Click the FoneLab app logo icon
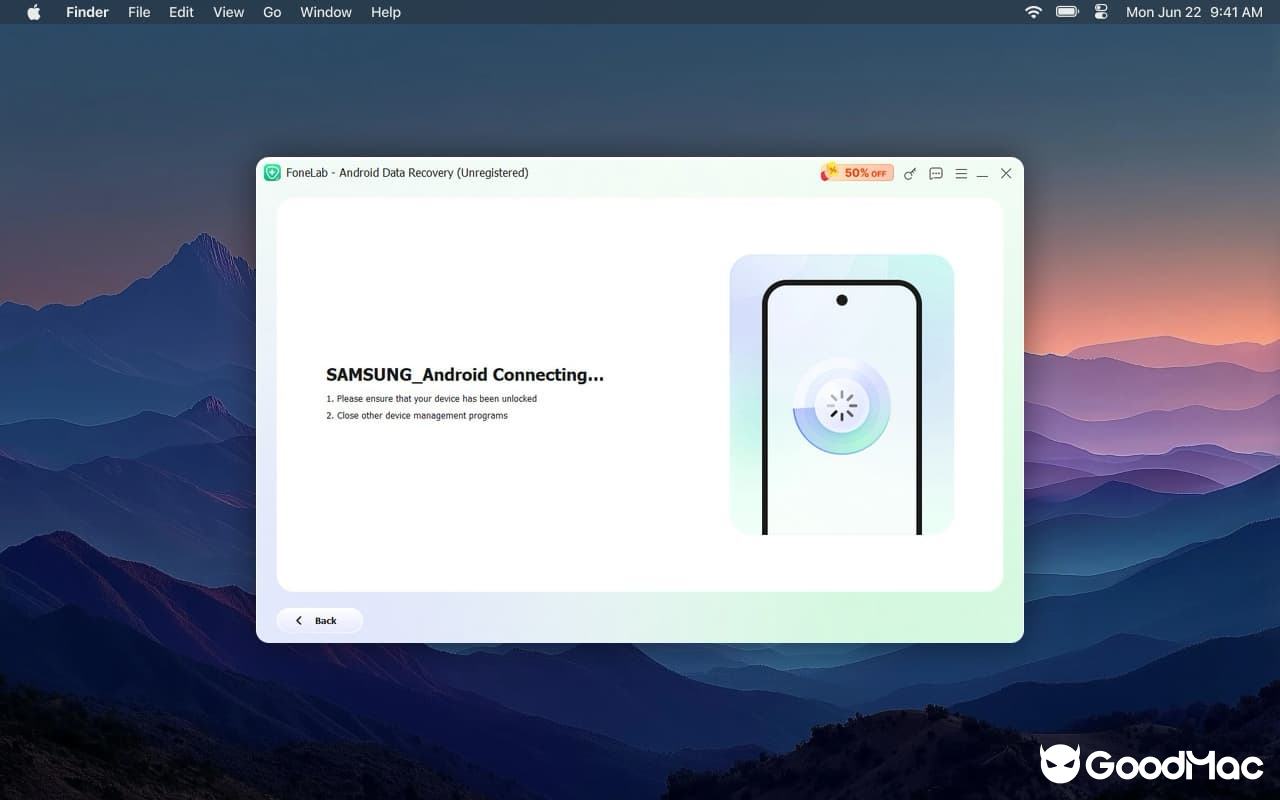1280x800 pixels. point(272,173)
